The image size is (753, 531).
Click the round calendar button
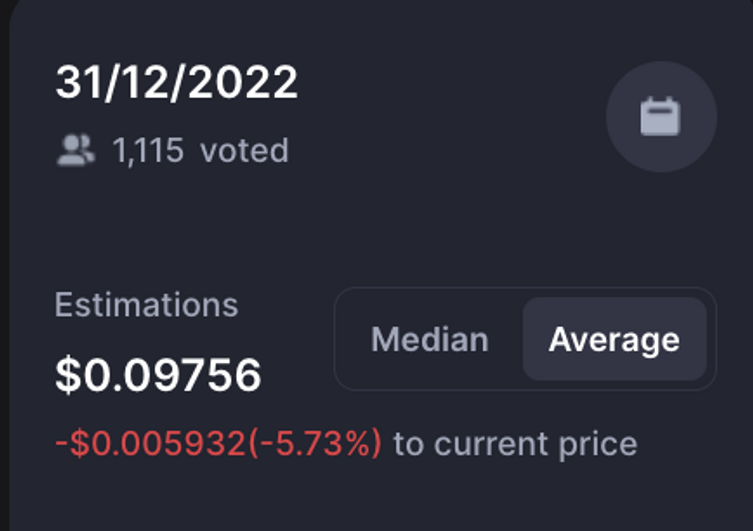pyautogui.click(x=661, y=117)
